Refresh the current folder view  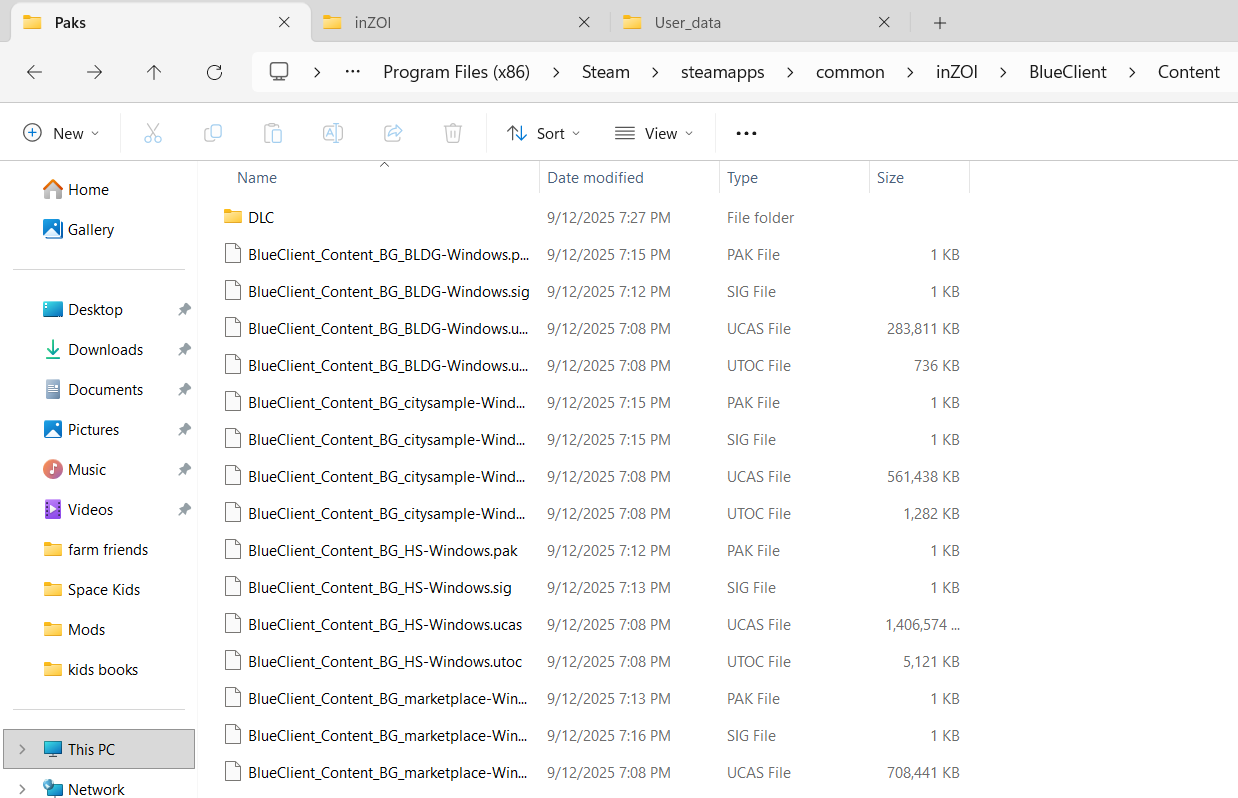[x=214, y=72]
